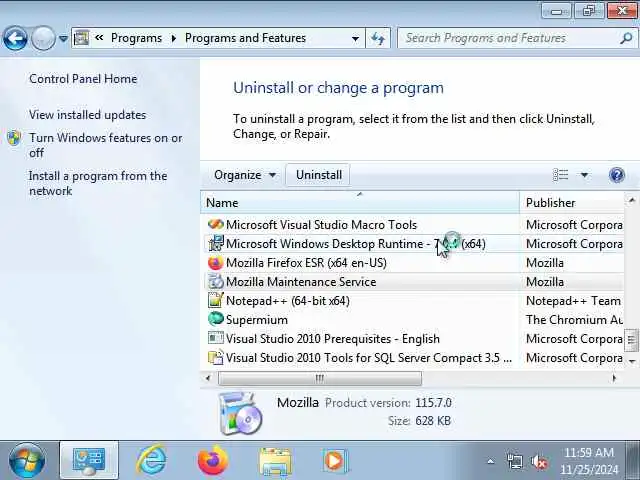Click the Uninstall button

click(319, 175)
